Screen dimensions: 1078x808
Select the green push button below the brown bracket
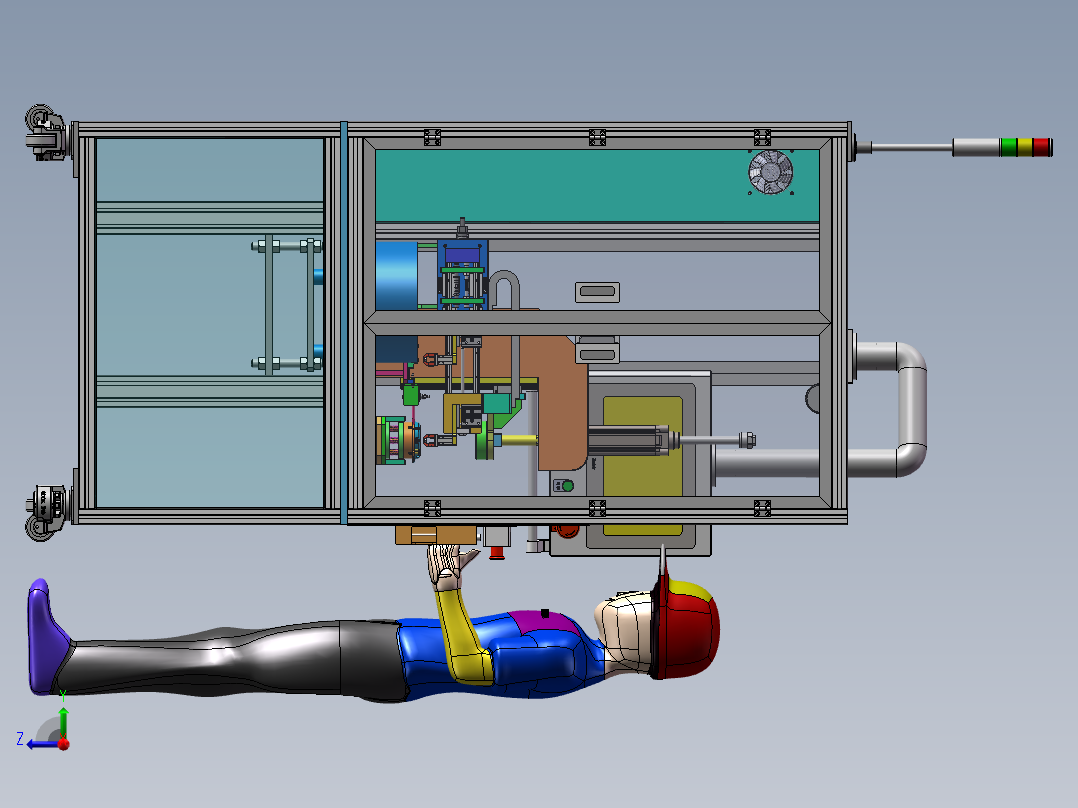tap(567, 486)
